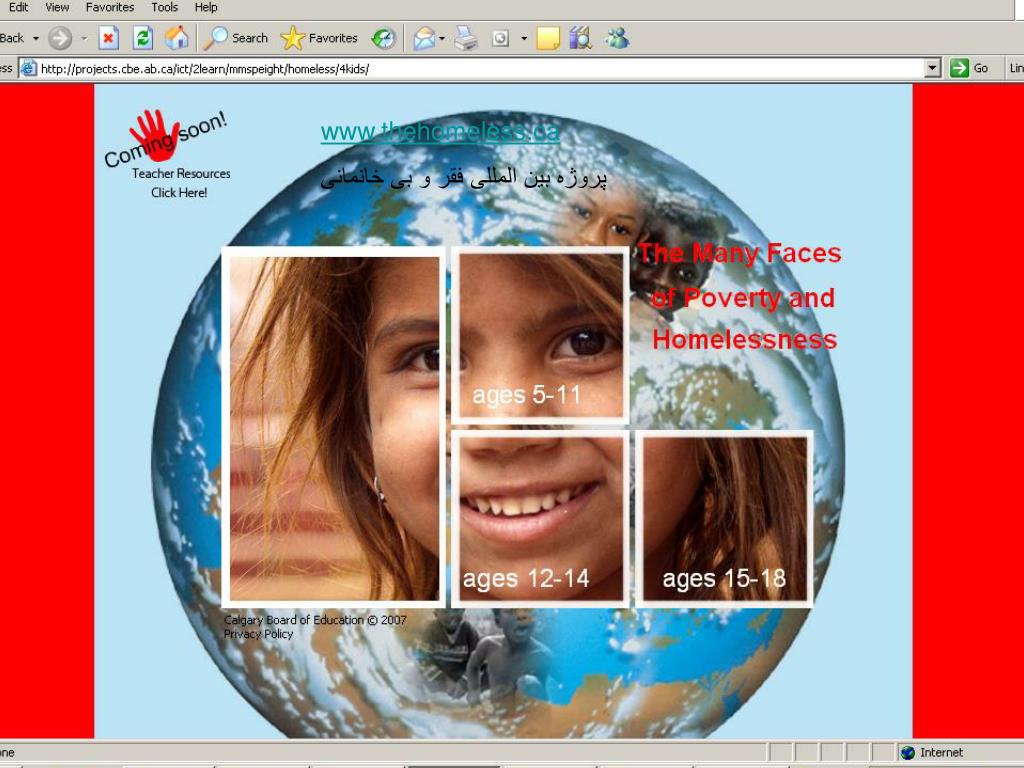Select the ages 12-14 photo tile
1024x768 pixels.
coord(540,519)
